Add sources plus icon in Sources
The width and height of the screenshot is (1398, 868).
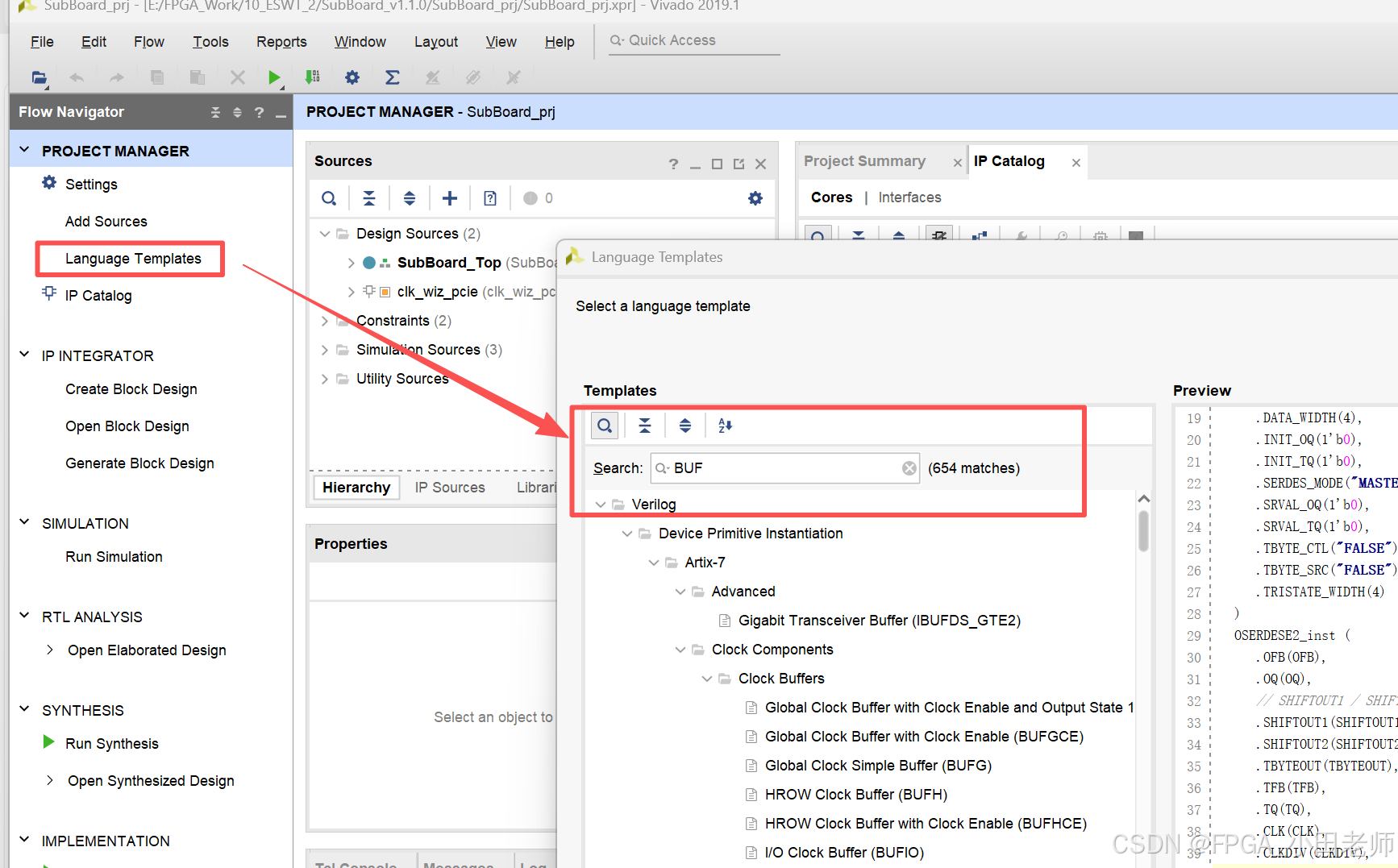coord(450,198)
